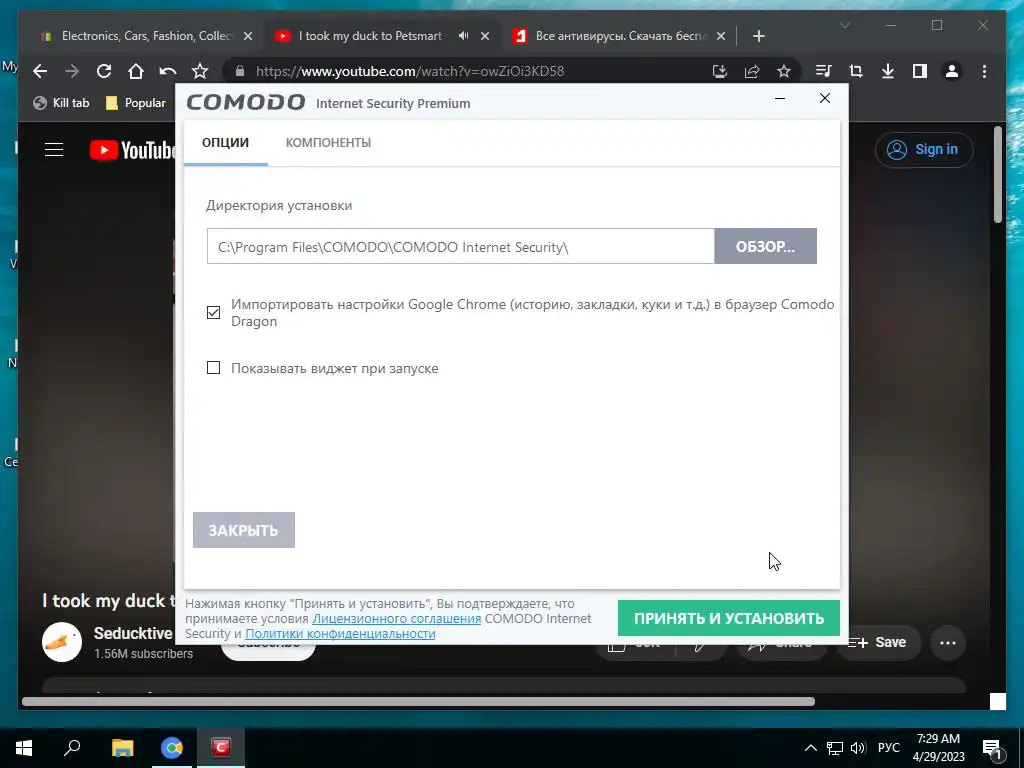
Task: Close the Electronics, Cars, Fashion tab
Action: coord(248,36)
